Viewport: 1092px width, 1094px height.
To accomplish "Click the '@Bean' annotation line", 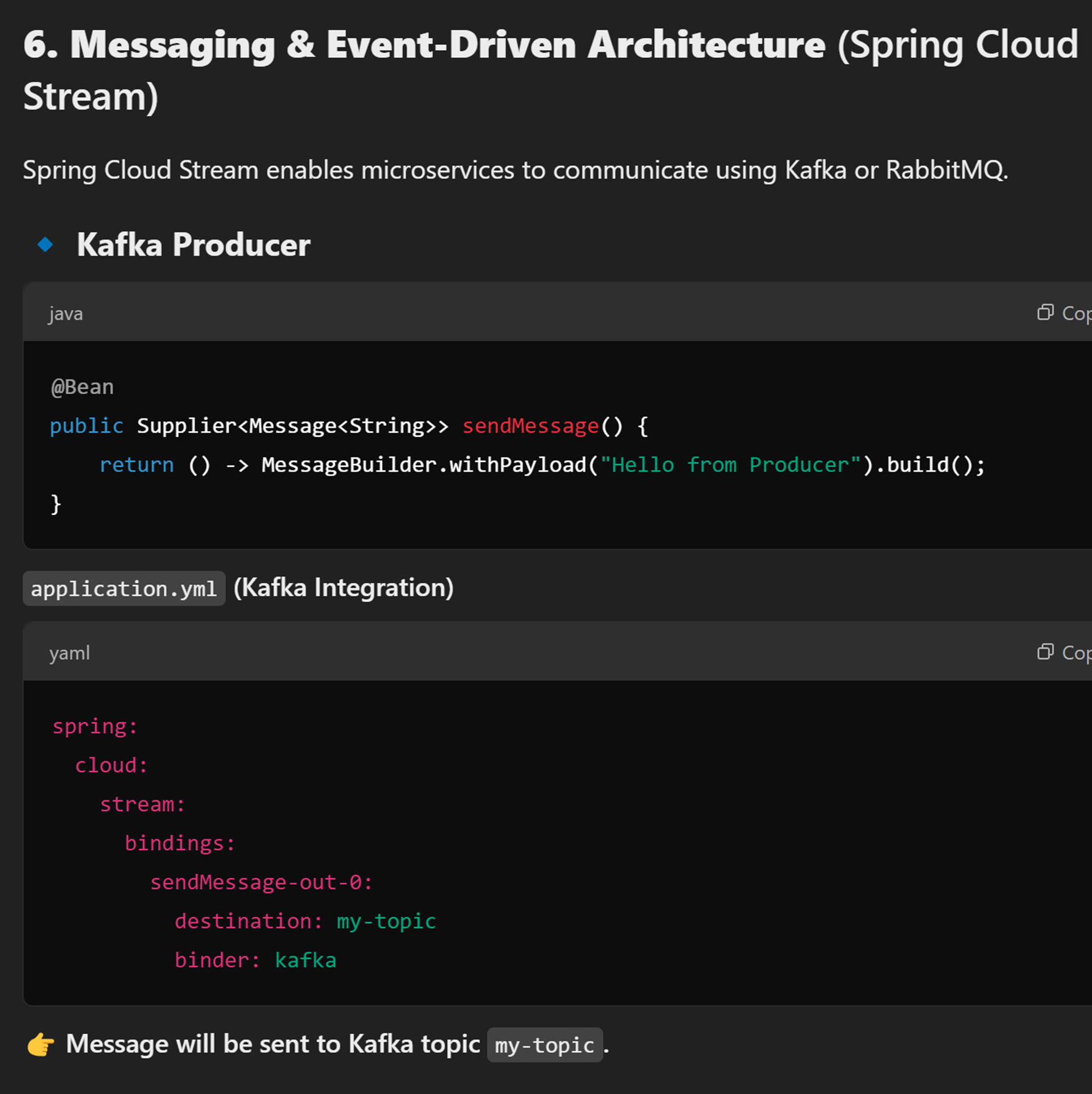I will click(x=82, y=387).
